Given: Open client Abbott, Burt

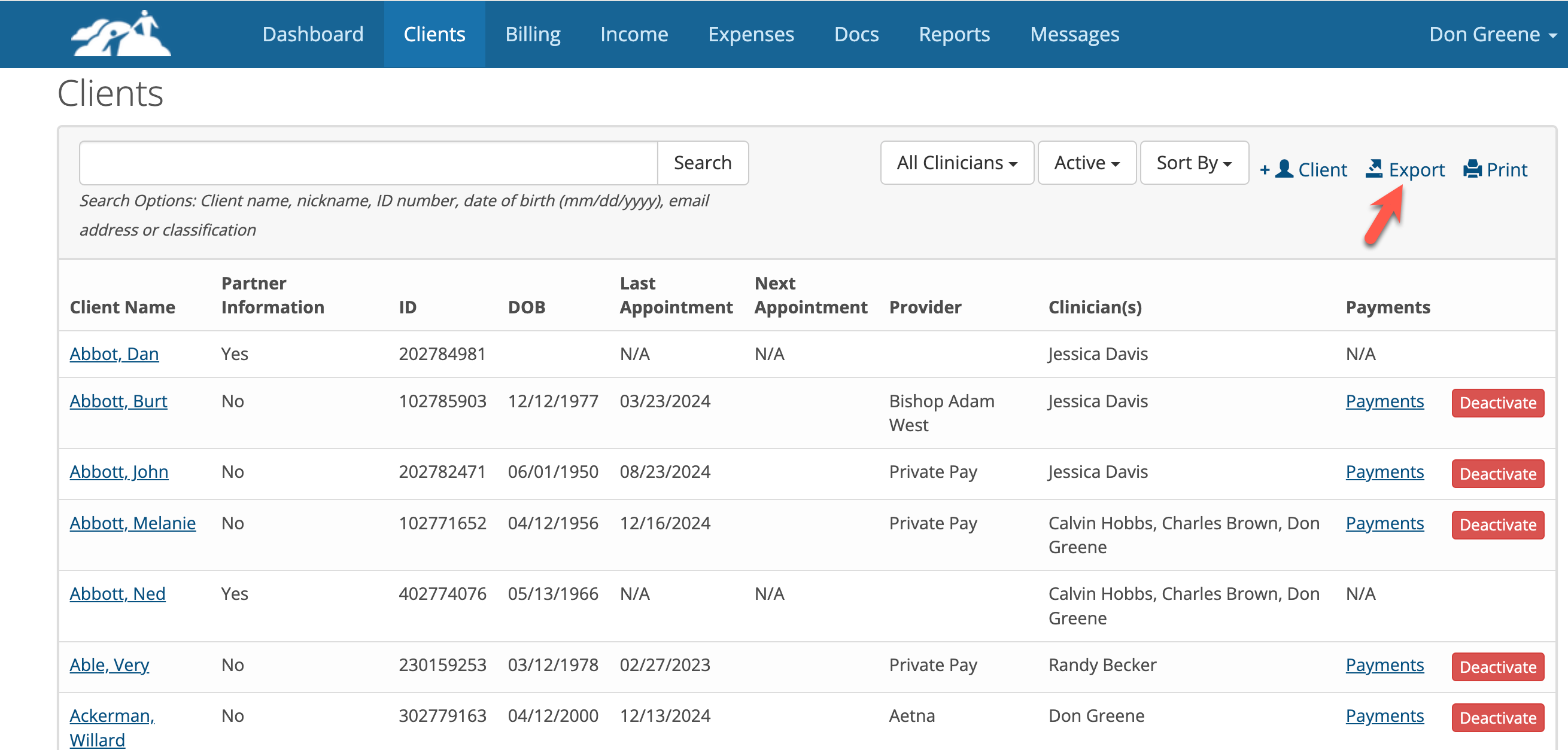Looking at the screenshot, I should (x=118, y=401).
